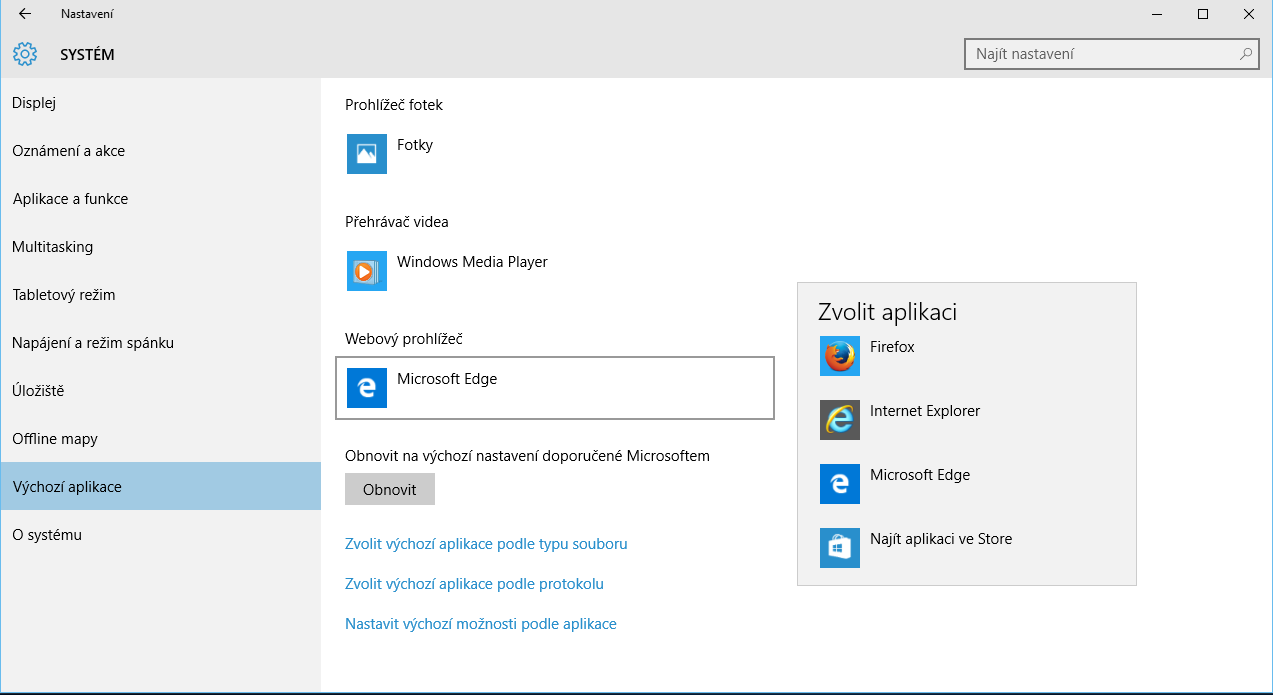Click the Windows Media Player icon

(x=366, y=271)
